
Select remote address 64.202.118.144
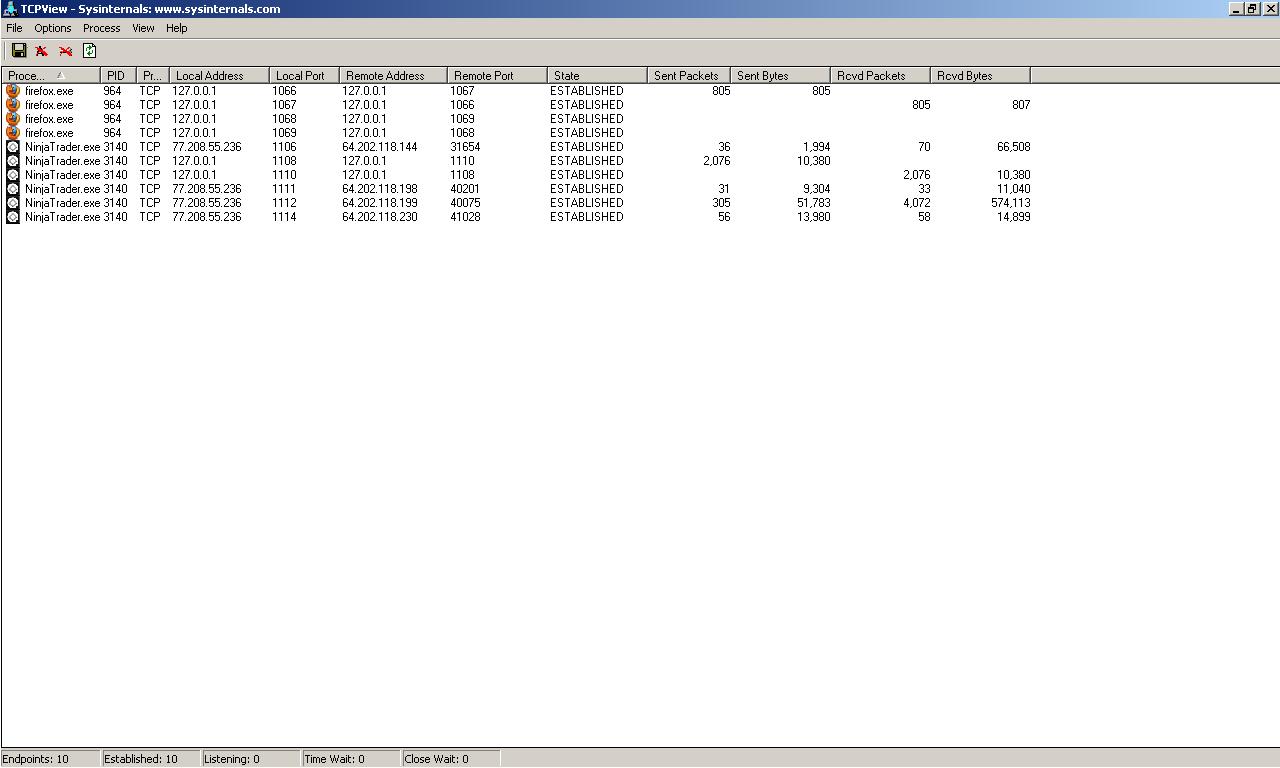(x=380, y=147)
